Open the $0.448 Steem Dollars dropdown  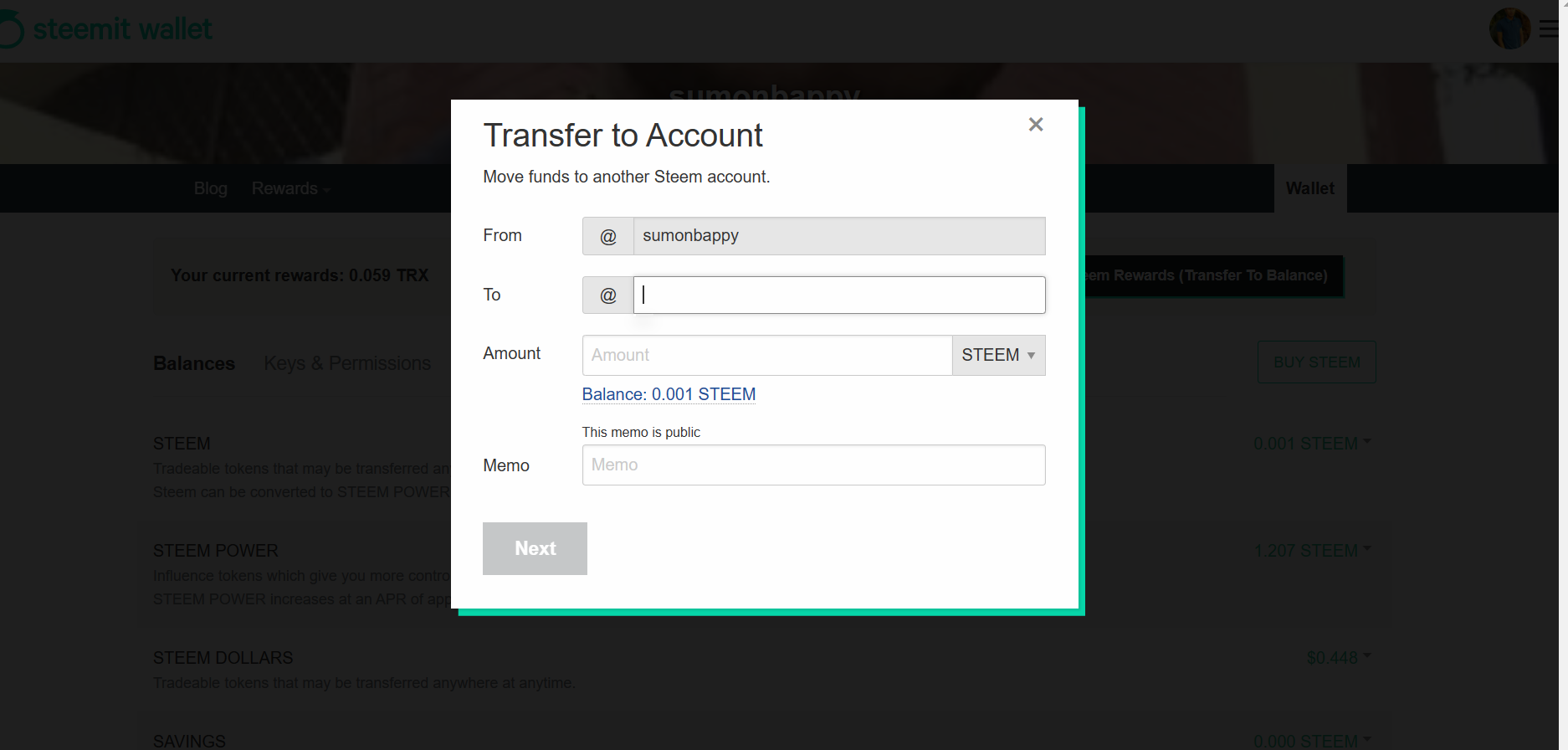[1339, 658]
